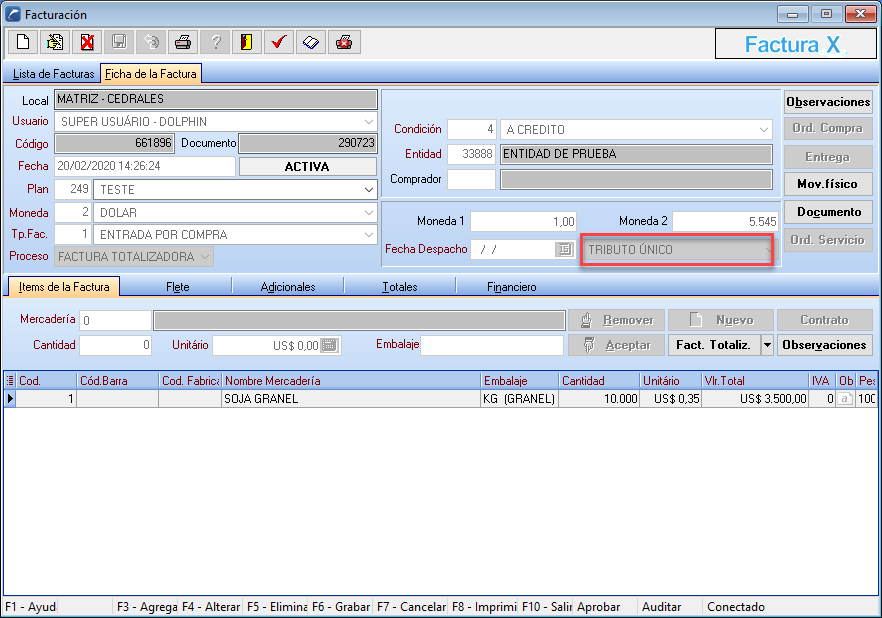Viewport: 882px width, 618px height.
Task: Open the Fecha Despacho calendar icon
Action: (564, 249)
